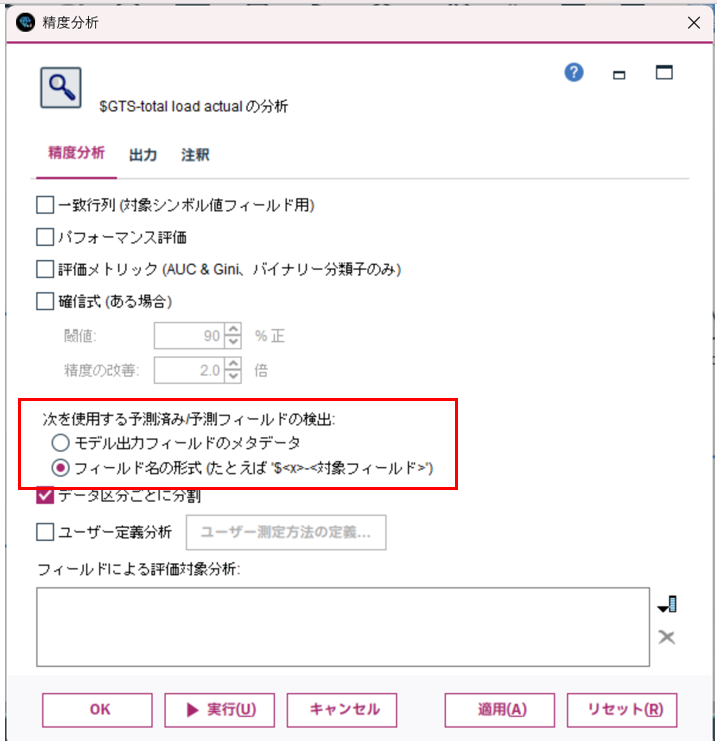Screen dimensions: 717x741
Task: Click the X delete-field icon beside list
Action: pyautogui.click(x=666, y=637)
